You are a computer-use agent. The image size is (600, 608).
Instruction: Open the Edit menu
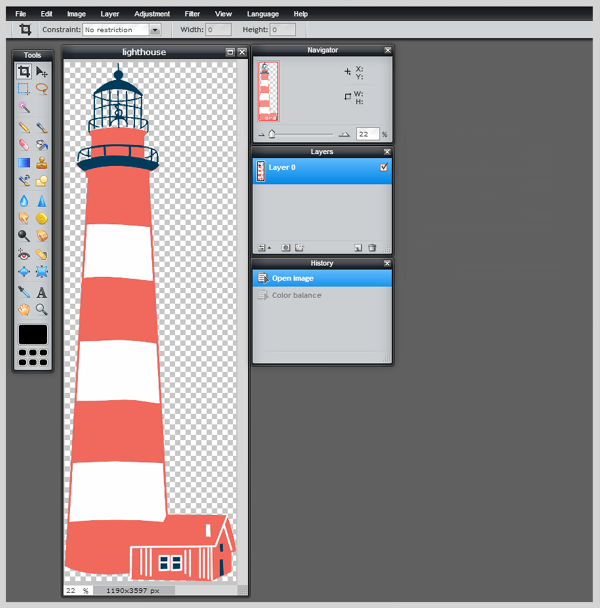(46, 14)
